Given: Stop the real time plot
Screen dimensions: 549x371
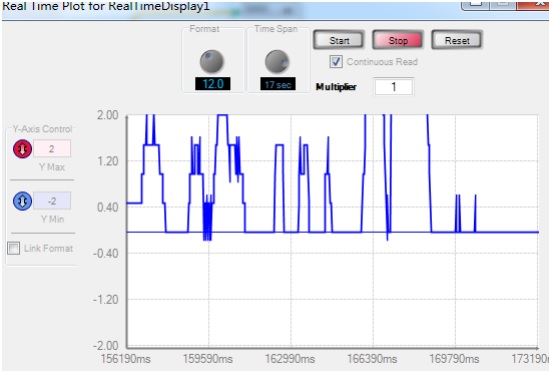Looking at the screenshot, I should pyautogui.click(x=398, y=40).
